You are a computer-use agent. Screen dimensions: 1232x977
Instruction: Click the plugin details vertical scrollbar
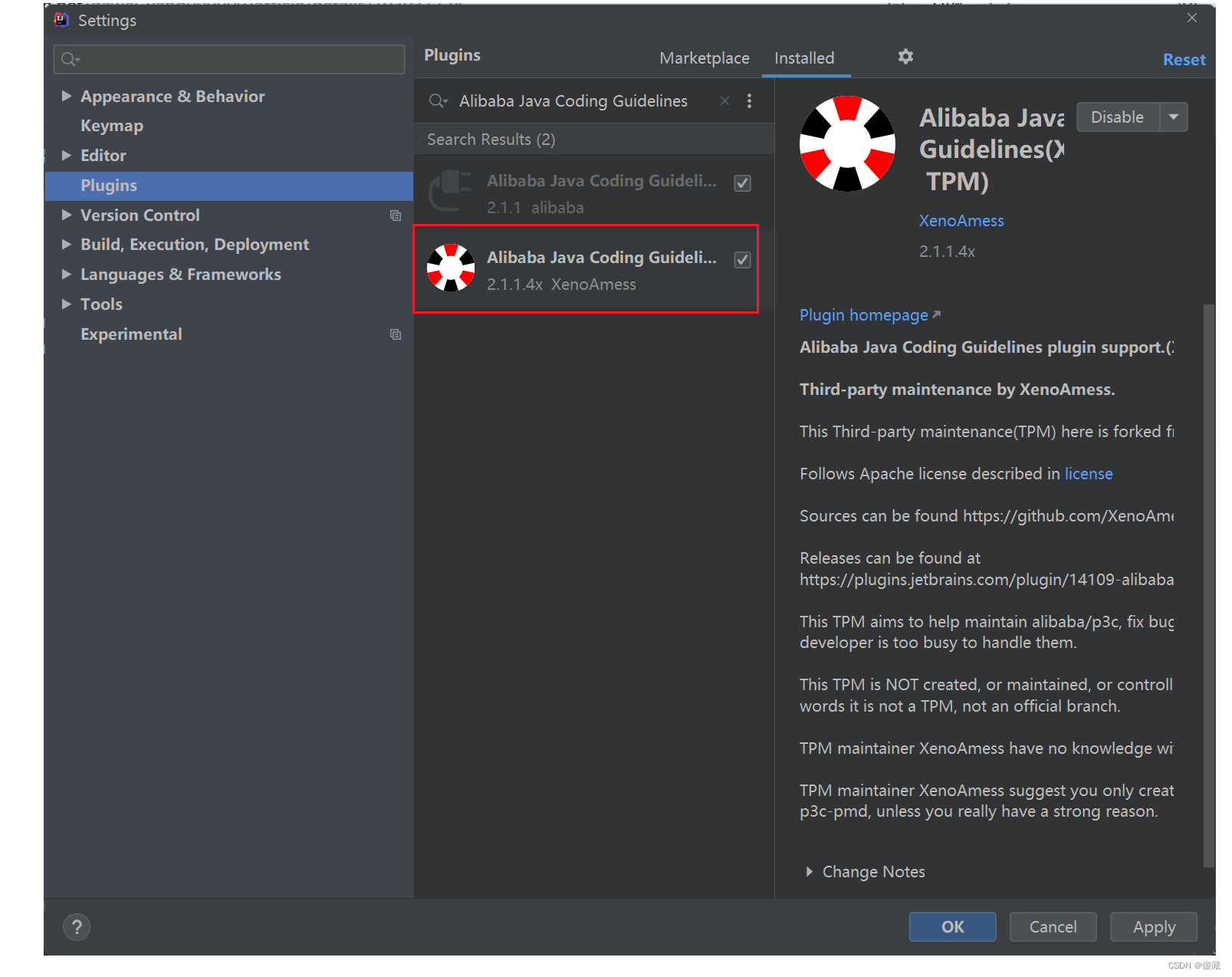click(1209, 585)
